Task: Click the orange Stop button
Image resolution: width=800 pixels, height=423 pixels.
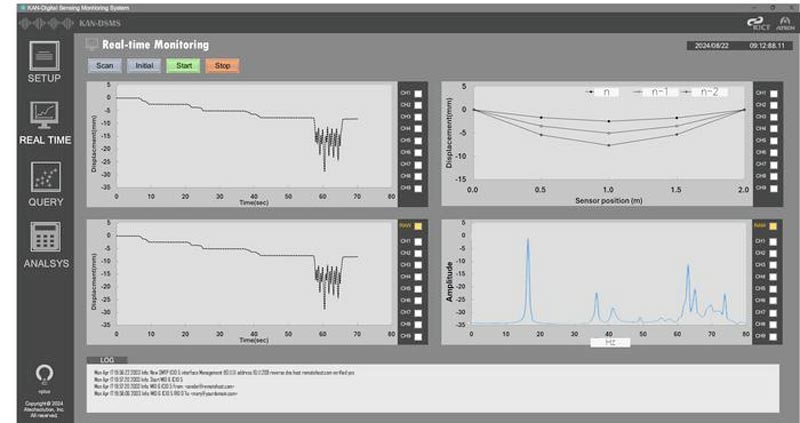Action: coord(222,66)
